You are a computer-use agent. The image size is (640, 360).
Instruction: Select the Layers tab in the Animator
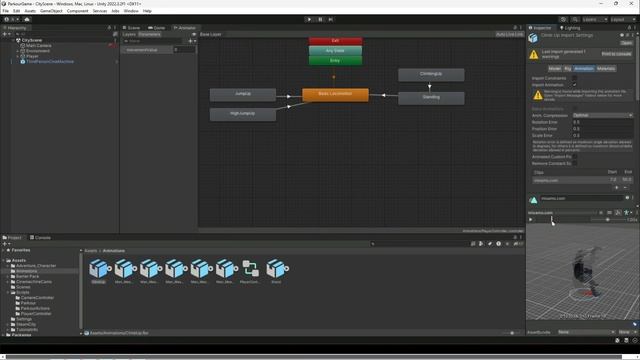tap(129, 34)
